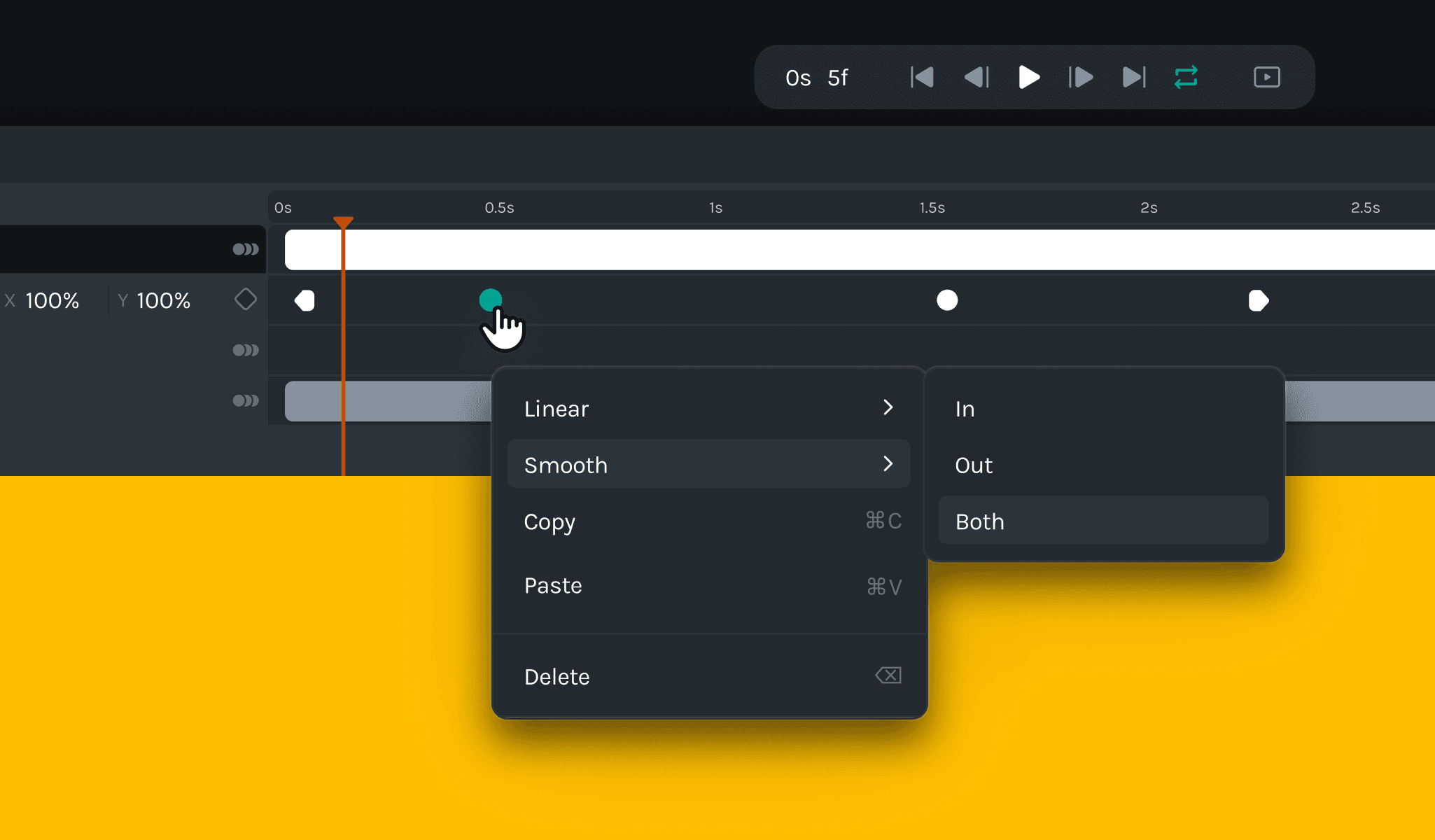Viewport: 1435px width, 840px height.
Task: Step forward one frame
Action: tap(1080, 77)
